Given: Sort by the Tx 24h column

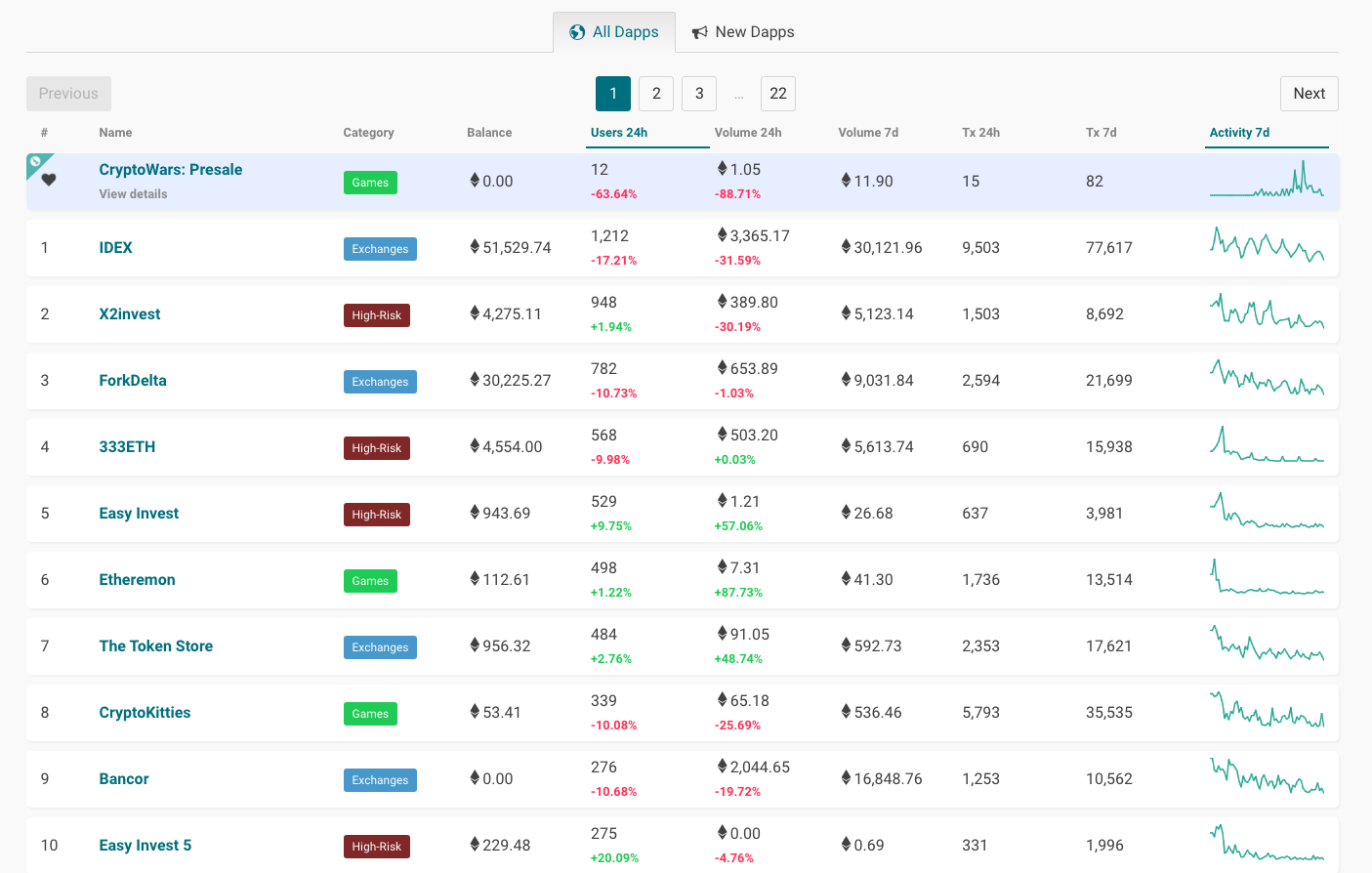Looking at the screenshot, I should coord(980,133).
